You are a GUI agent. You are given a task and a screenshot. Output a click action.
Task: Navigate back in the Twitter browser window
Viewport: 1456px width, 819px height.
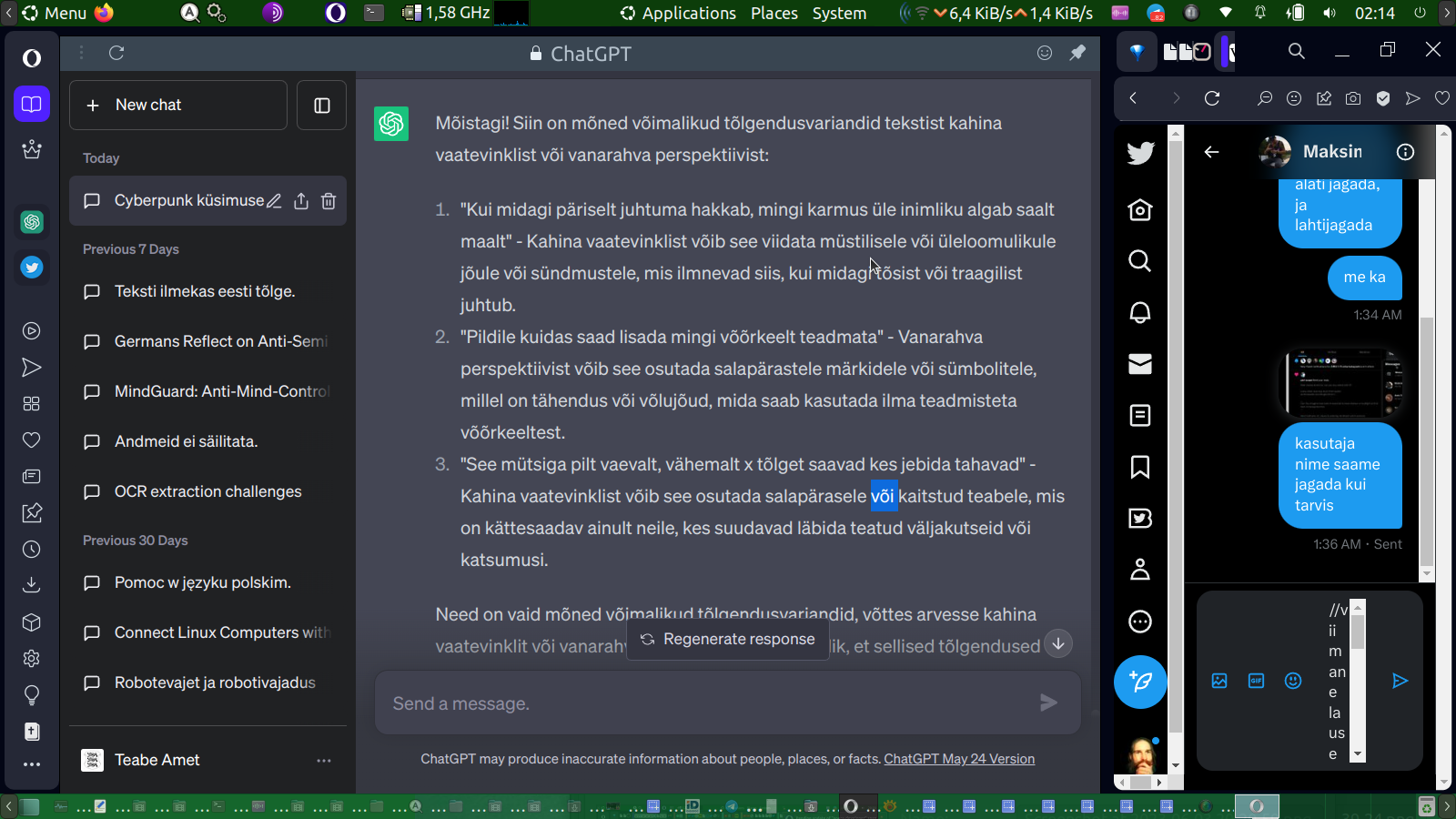coord(1133,98)
